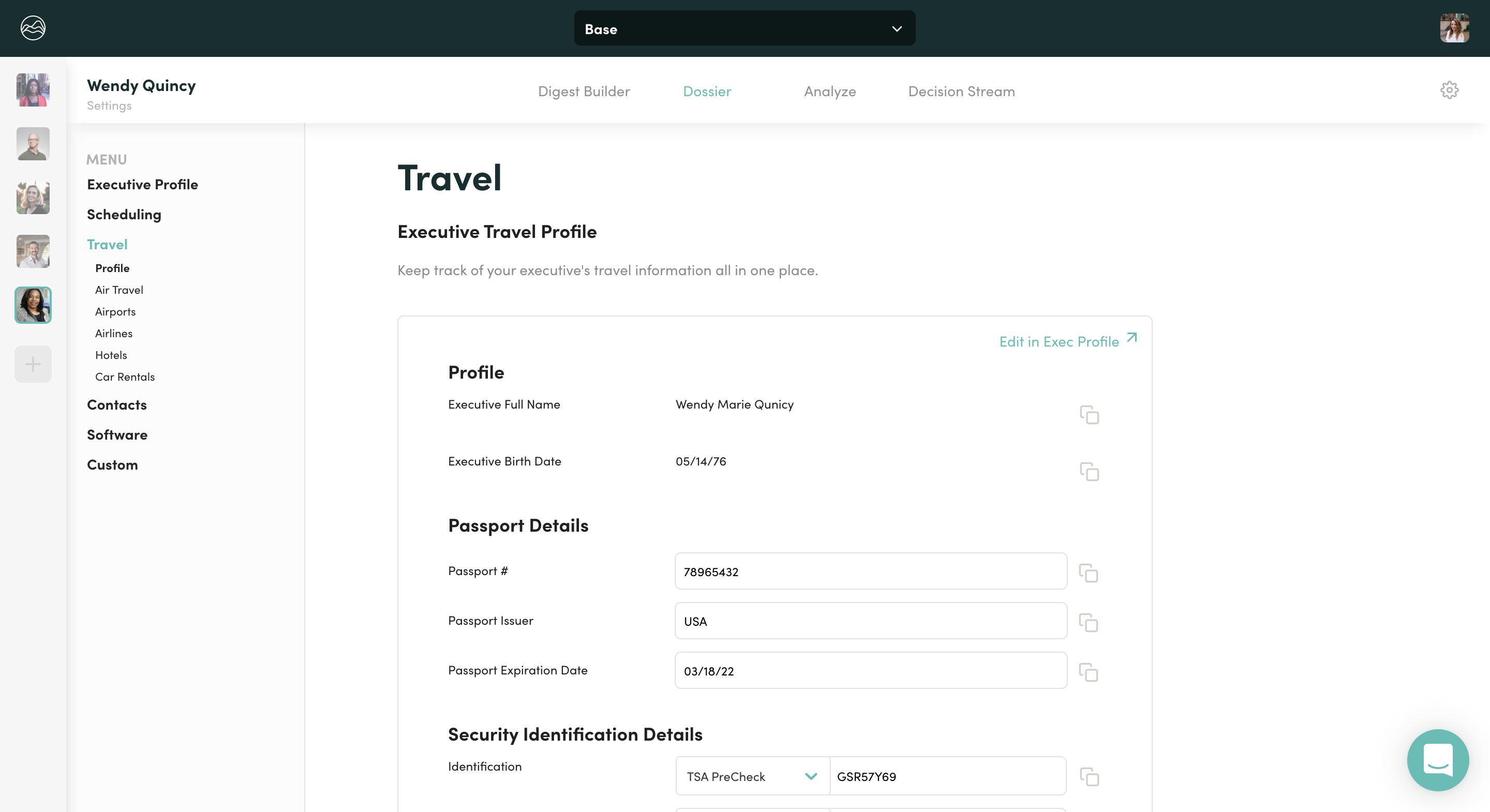Copy the Passport Expiration Date
The image size is (1490, 812).
click(1088, 672)
